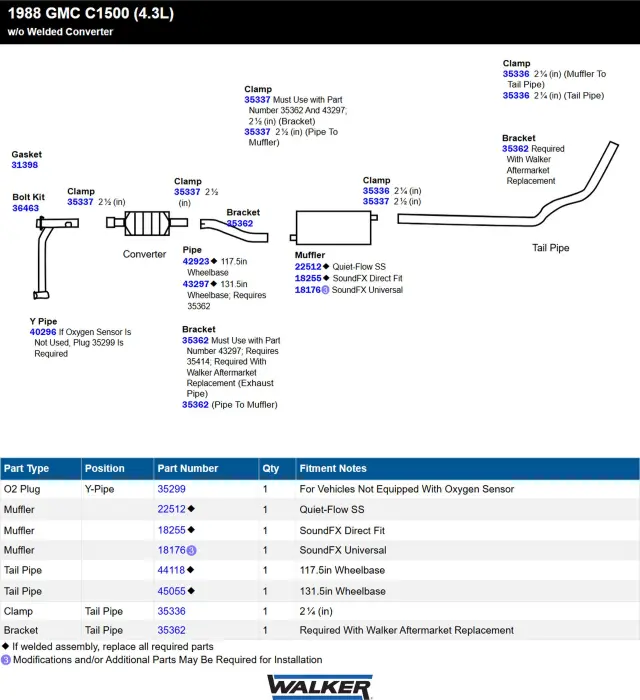Click the 'Converter' diagram label
The width and height of the screenshot is (640, 700).
(144, 254)
